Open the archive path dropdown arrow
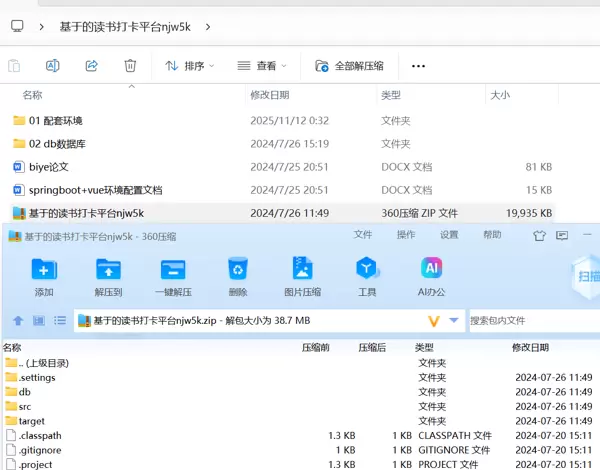This screenshot has height=470, width=600. (454, 321)
